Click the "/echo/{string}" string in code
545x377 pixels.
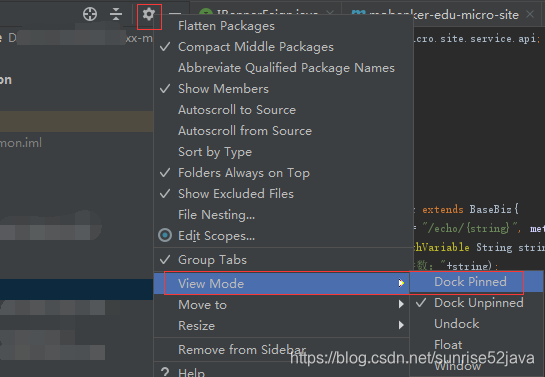pyautogui.click(x=470, y=228)
